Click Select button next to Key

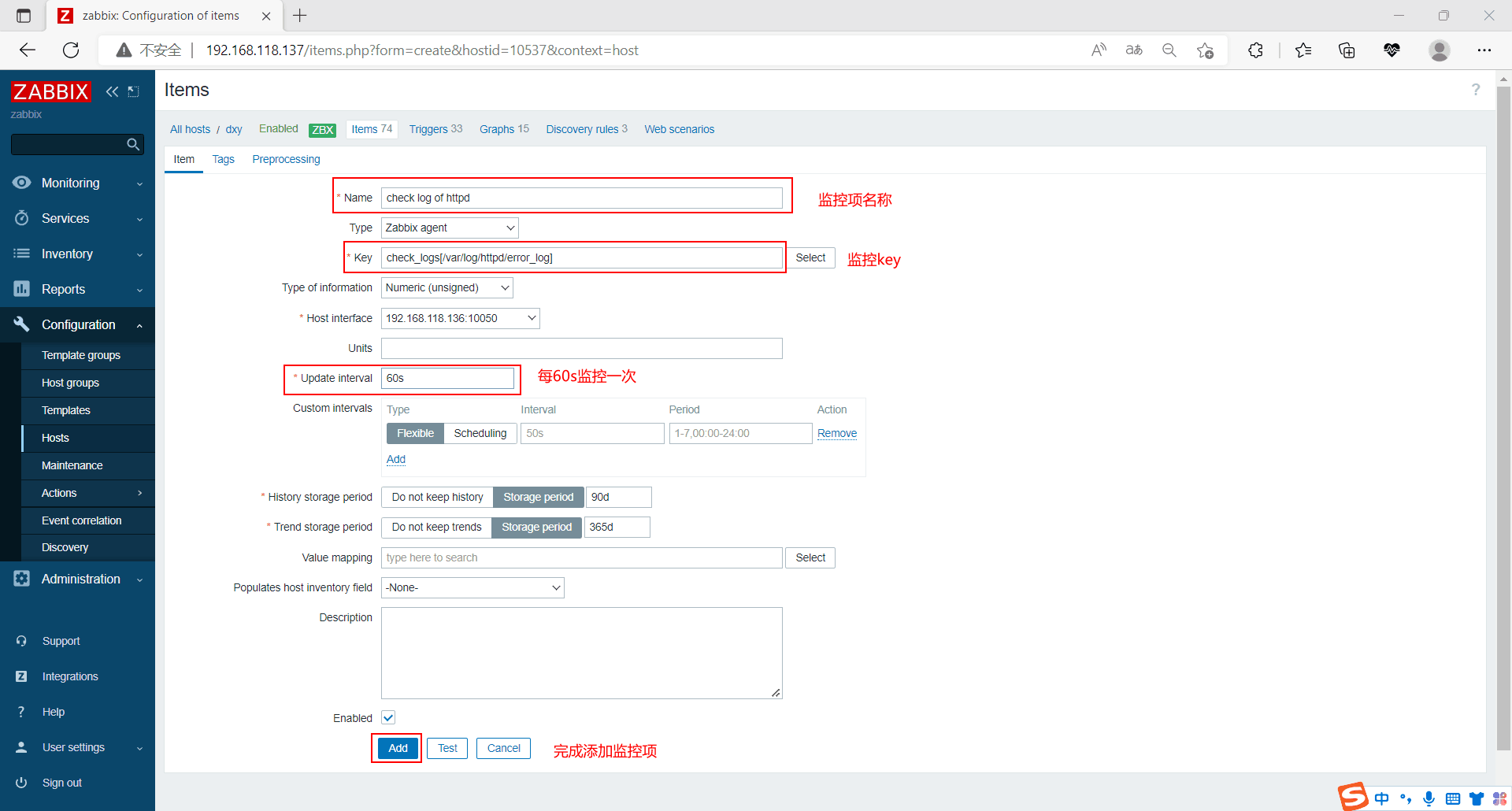click(810, 257)
